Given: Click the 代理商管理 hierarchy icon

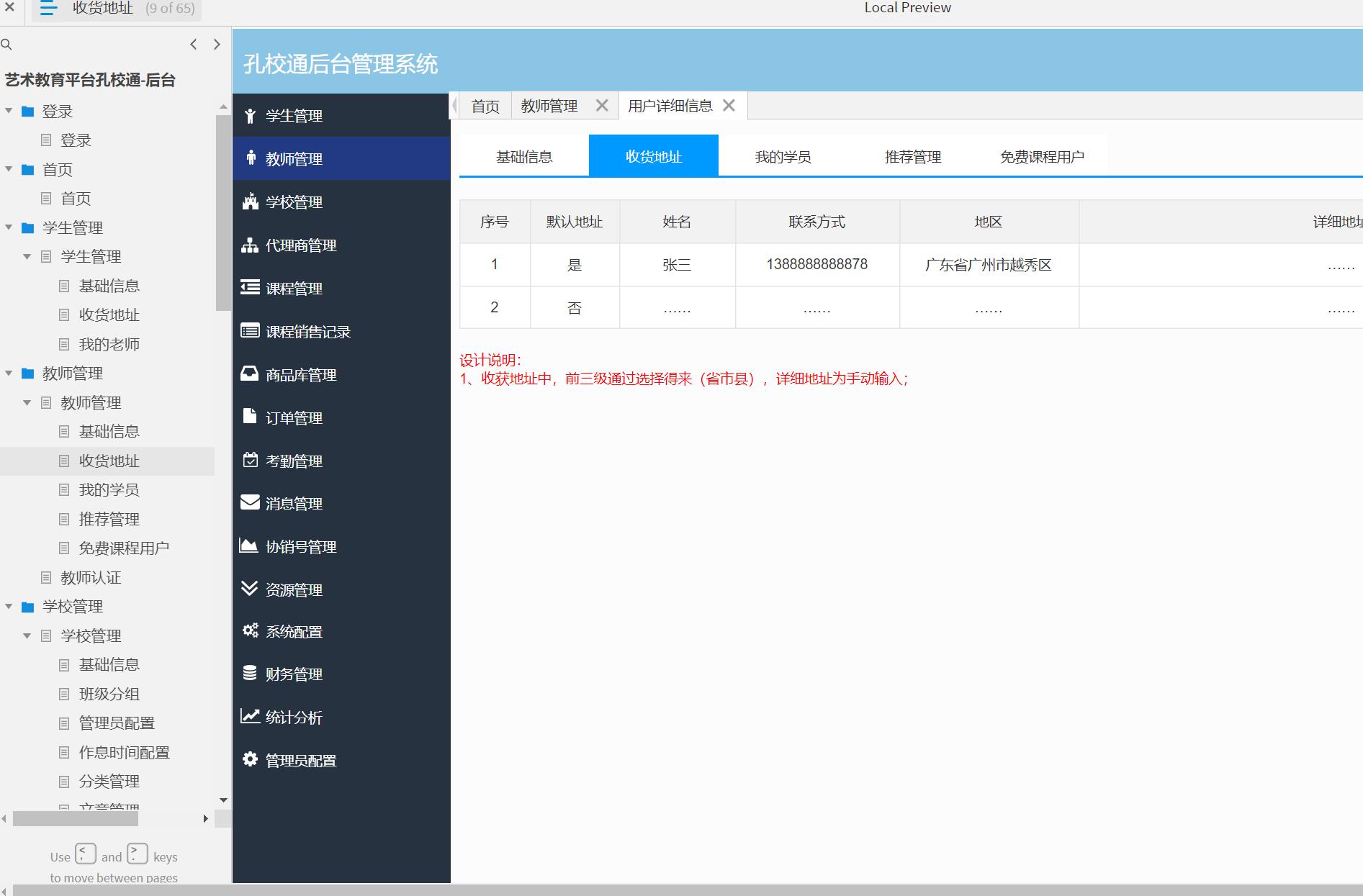Looking at the screenshot, I should (250, 245).
